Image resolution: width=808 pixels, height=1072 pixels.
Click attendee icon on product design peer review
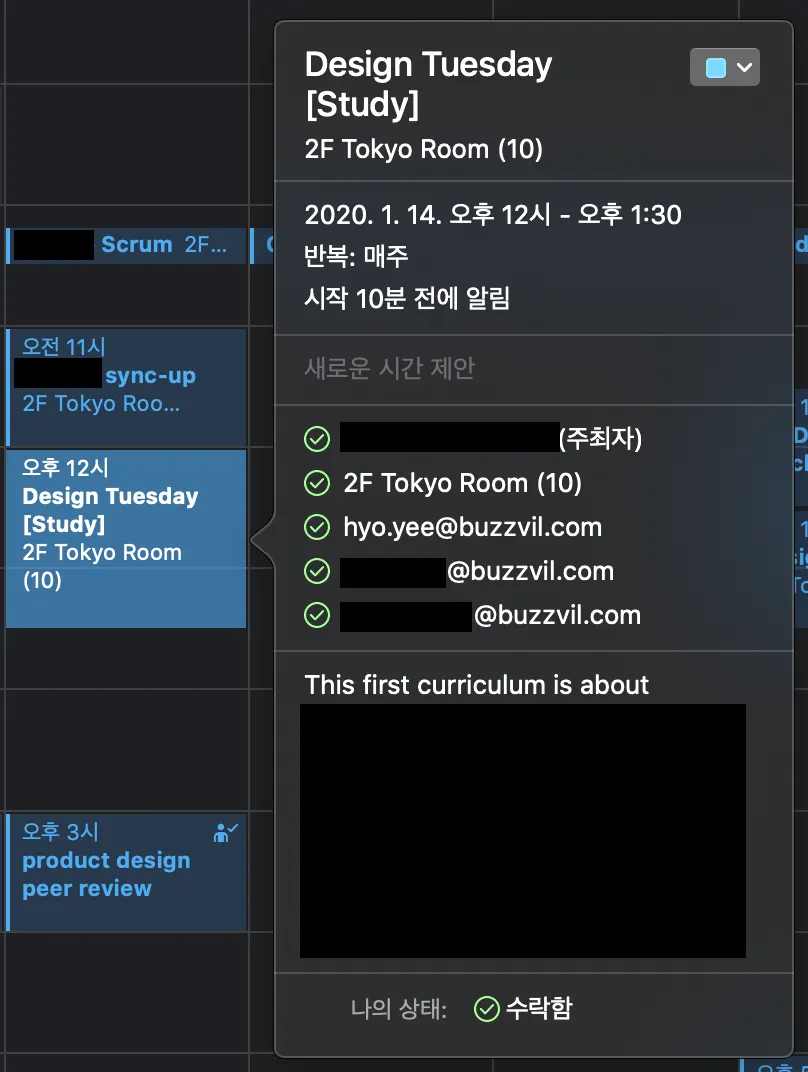(x=225, y=832)
